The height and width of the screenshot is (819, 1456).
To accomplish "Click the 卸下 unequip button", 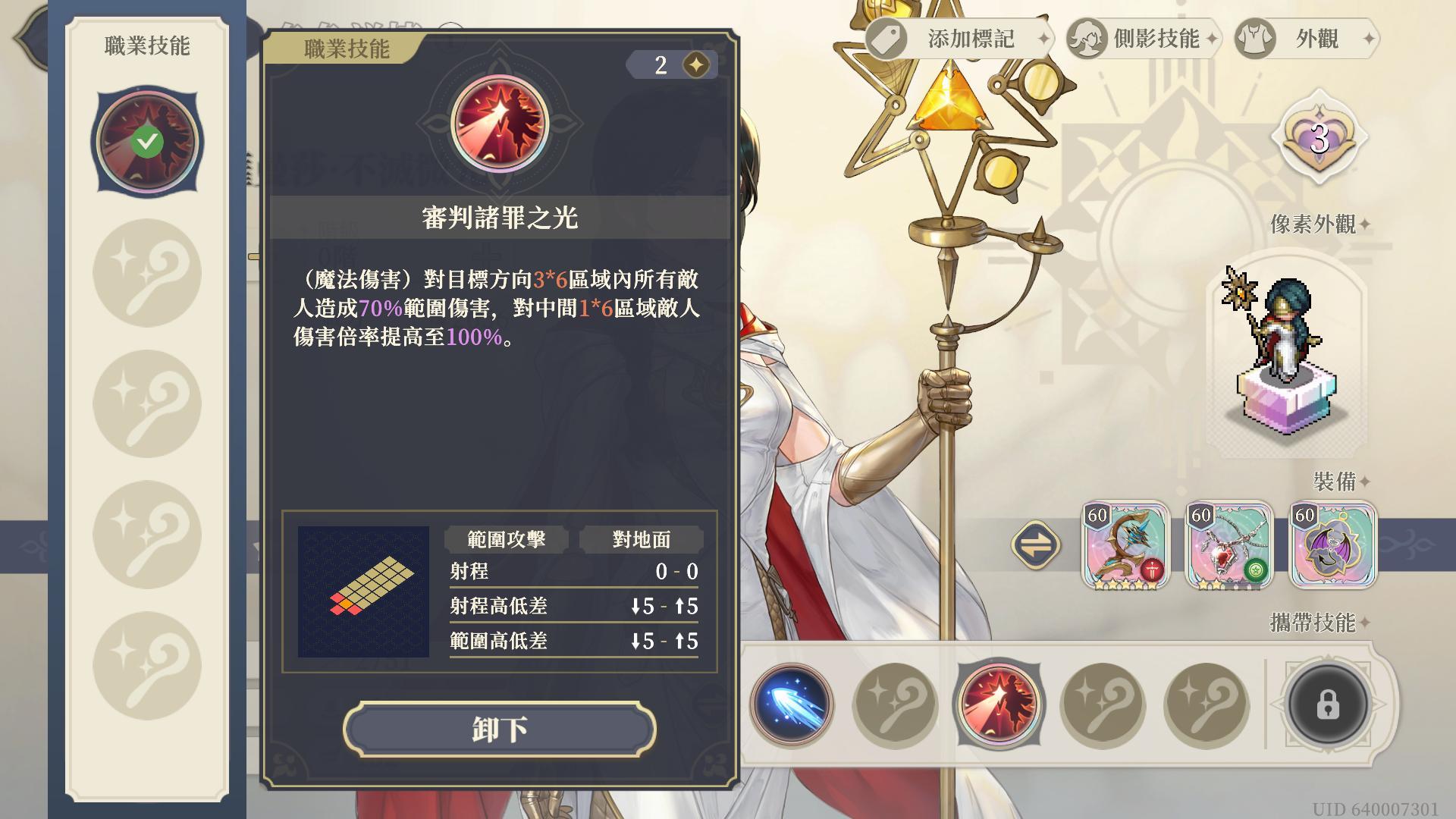I will [x=499, y=729].
